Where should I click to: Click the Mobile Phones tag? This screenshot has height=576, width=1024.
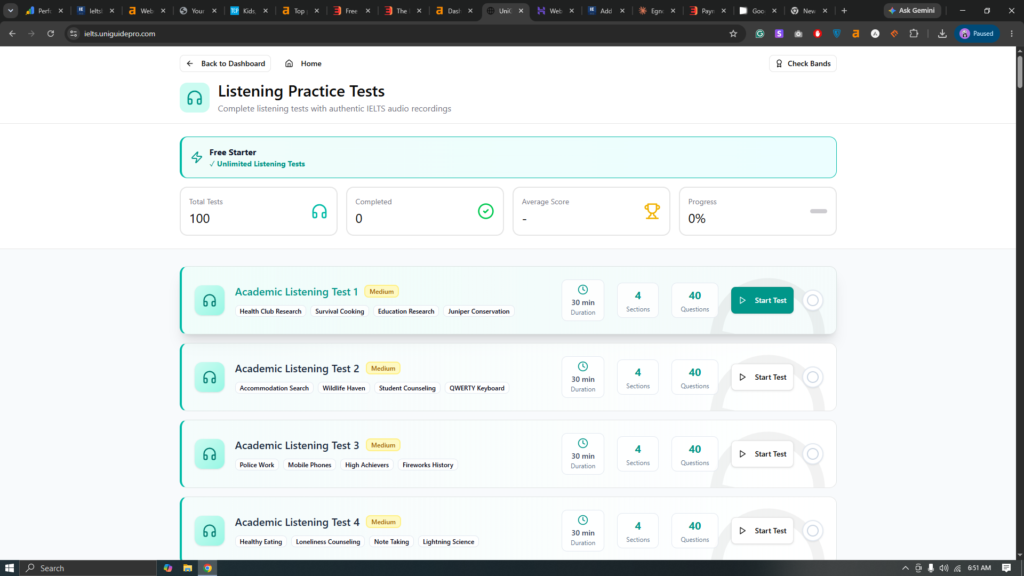(x=310, y=465)
